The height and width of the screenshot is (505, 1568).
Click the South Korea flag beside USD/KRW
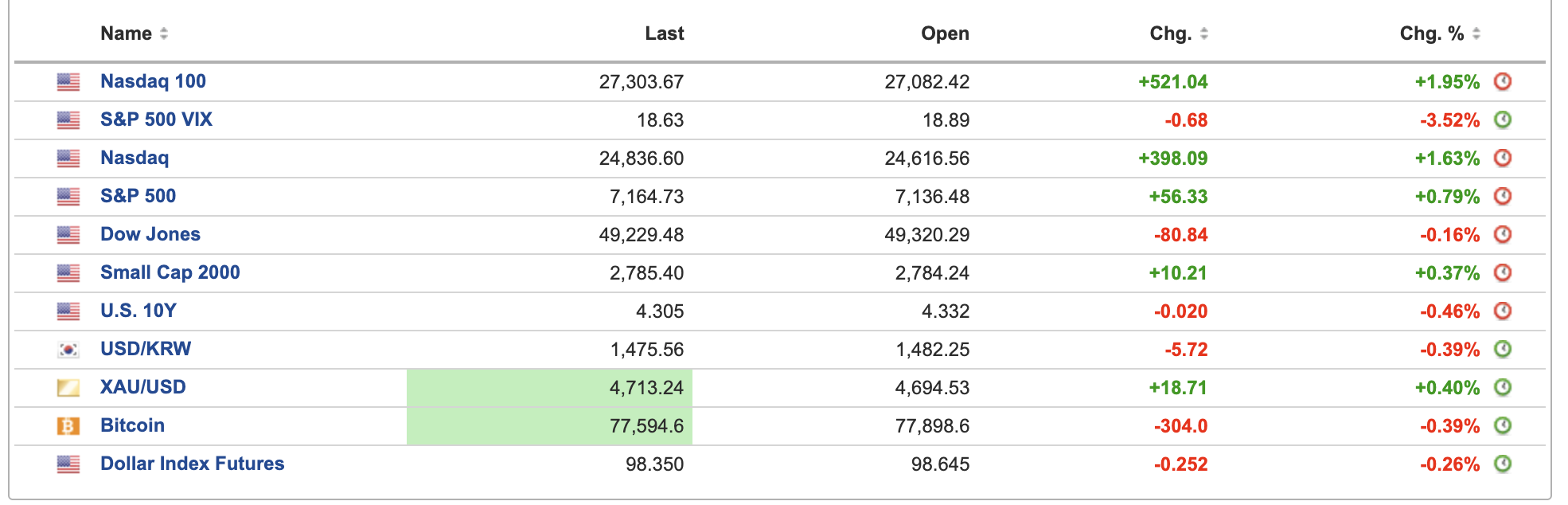pos(68,350)
